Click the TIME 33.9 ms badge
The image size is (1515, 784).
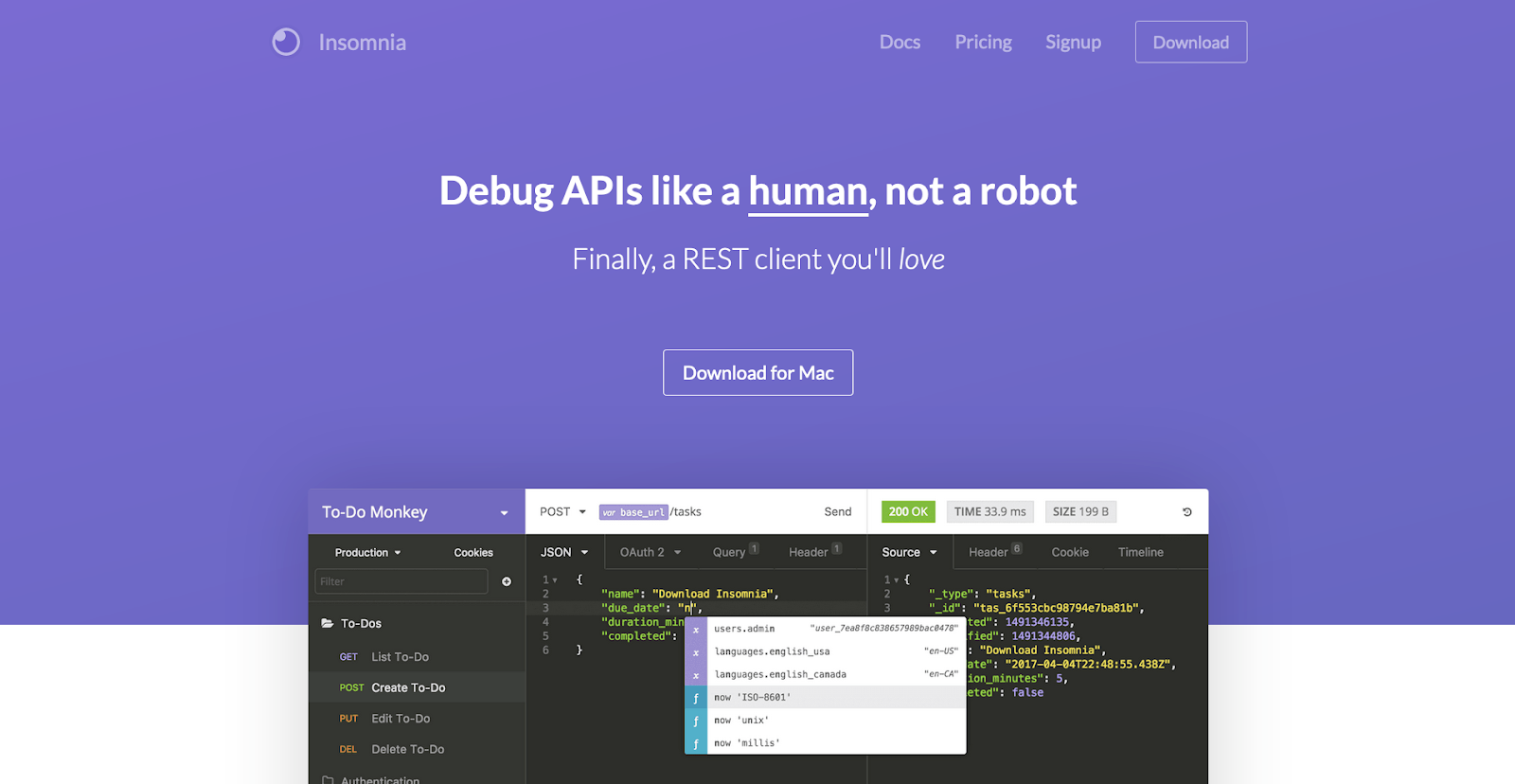989,511
